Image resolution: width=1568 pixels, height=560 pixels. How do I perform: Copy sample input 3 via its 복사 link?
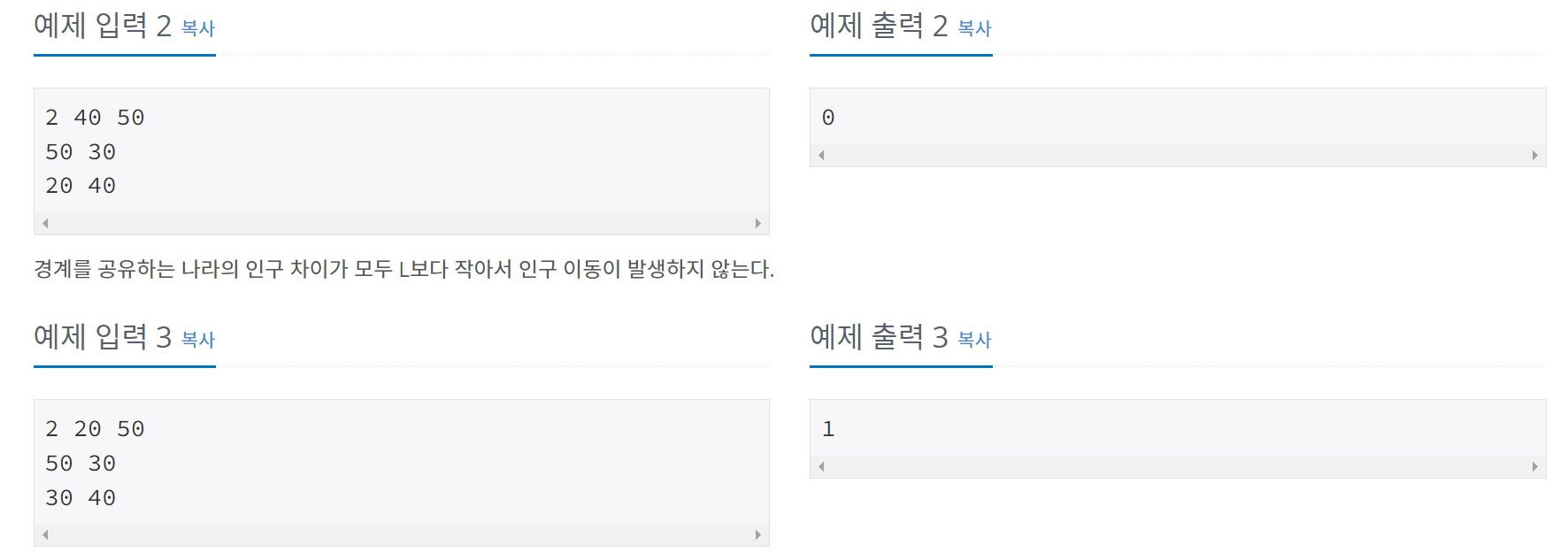coord(200,340)
